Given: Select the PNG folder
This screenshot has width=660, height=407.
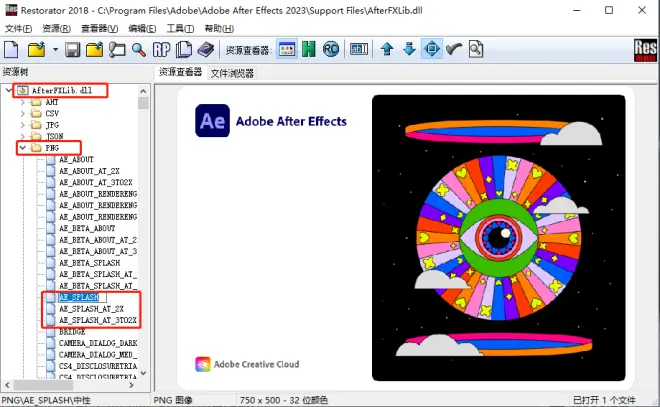Looking at the screenshot, I should click(x=52, y=148).
